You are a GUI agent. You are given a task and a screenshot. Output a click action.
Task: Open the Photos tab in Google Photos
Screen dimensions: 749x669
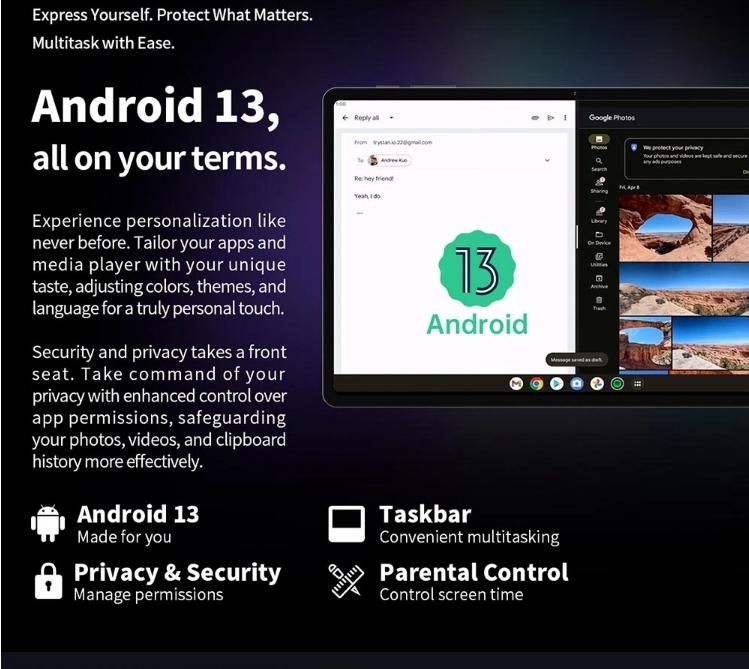599,142
